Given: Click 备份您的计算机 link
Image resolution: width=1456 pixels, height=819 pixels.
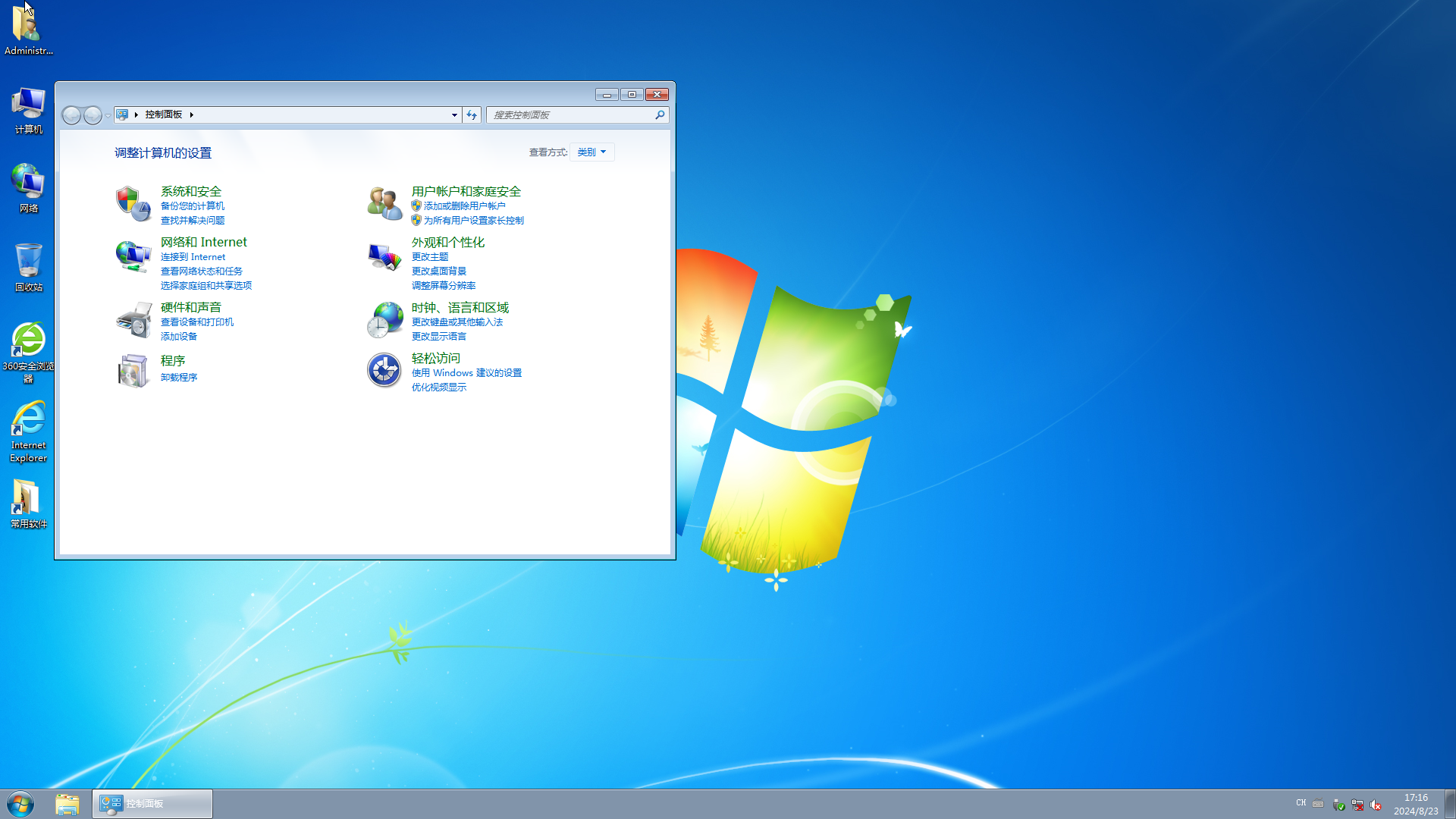Looking at the screenshot, I should (193, 206).
